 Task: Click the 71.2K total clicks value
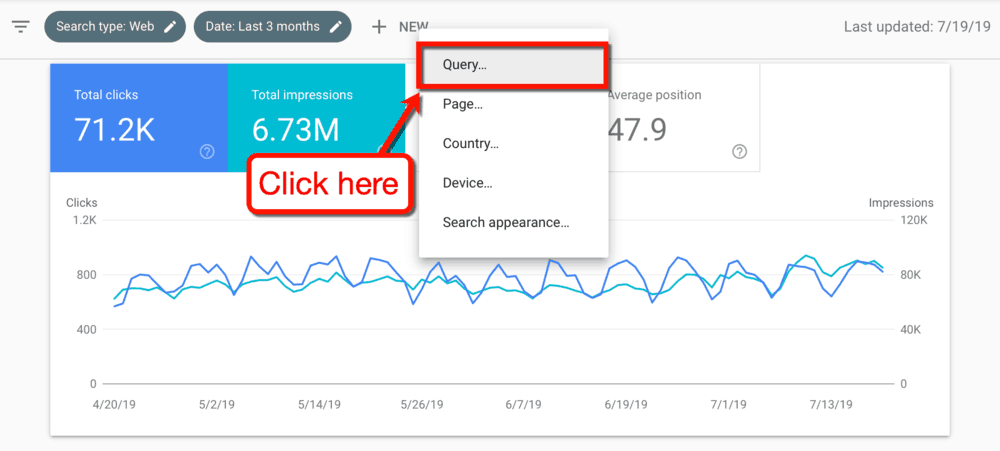(115, 129)
